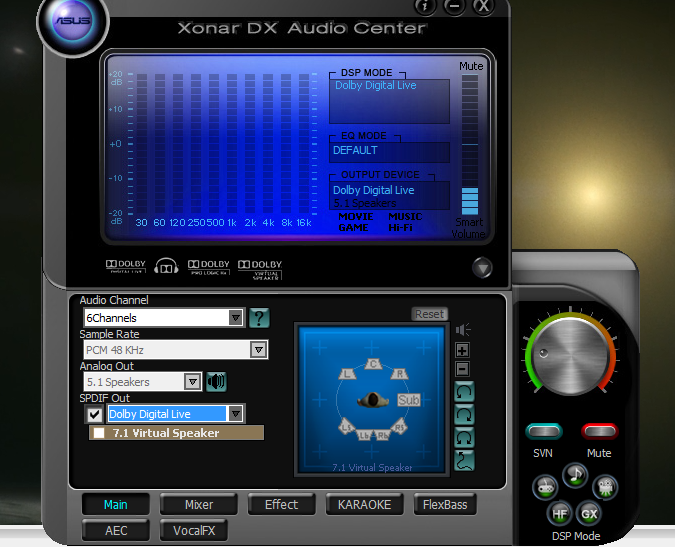Enable the HF Hi-Fi mode button

pyautogui.click(x=559, y=514)
